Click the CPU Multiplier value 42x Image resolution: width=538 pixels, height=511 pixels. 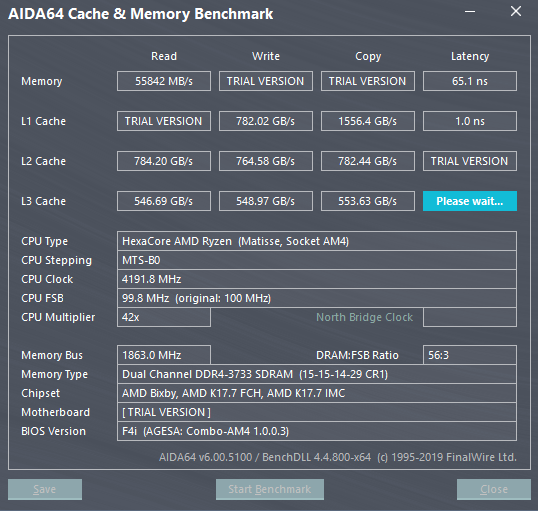coord(164,317)
